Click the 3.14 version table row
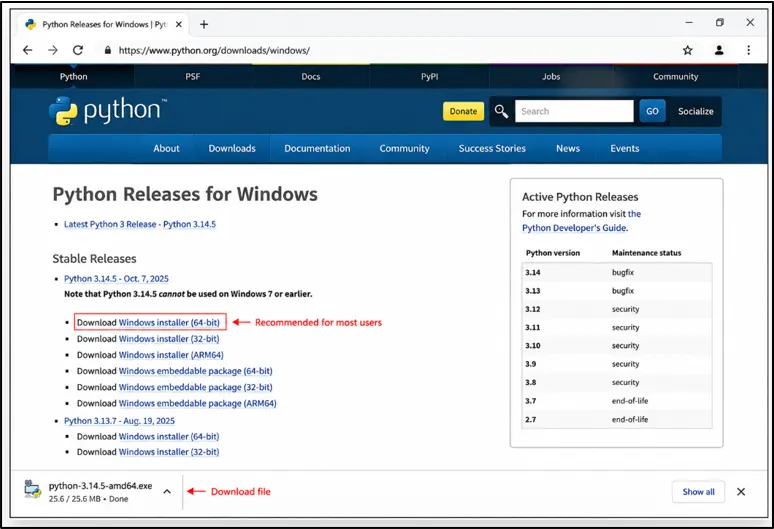Image resolution: width=774 pixels, height=529 pixels. [x=617, y=272]
